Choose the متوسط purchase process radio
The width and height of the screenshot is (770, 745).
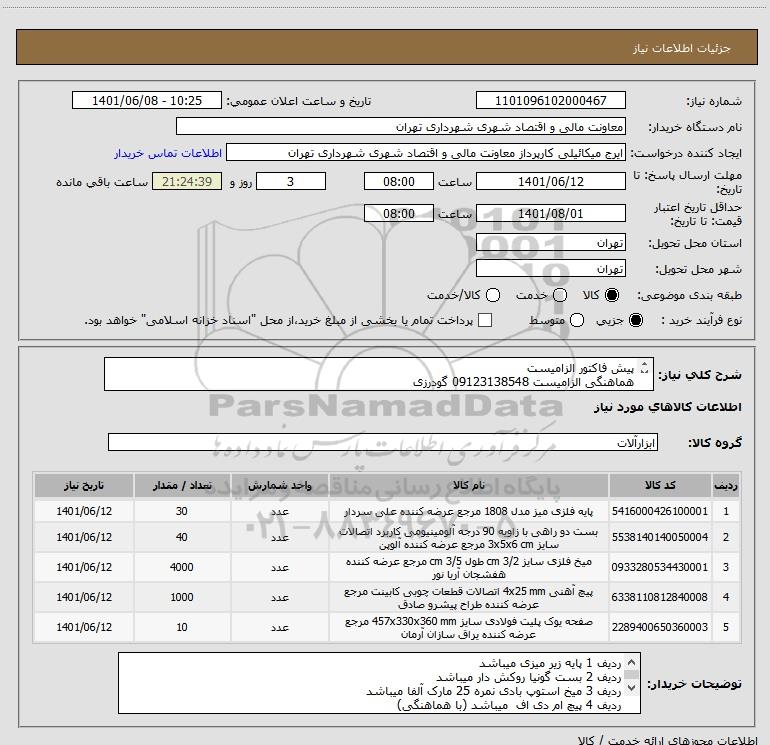click(577, 321)
